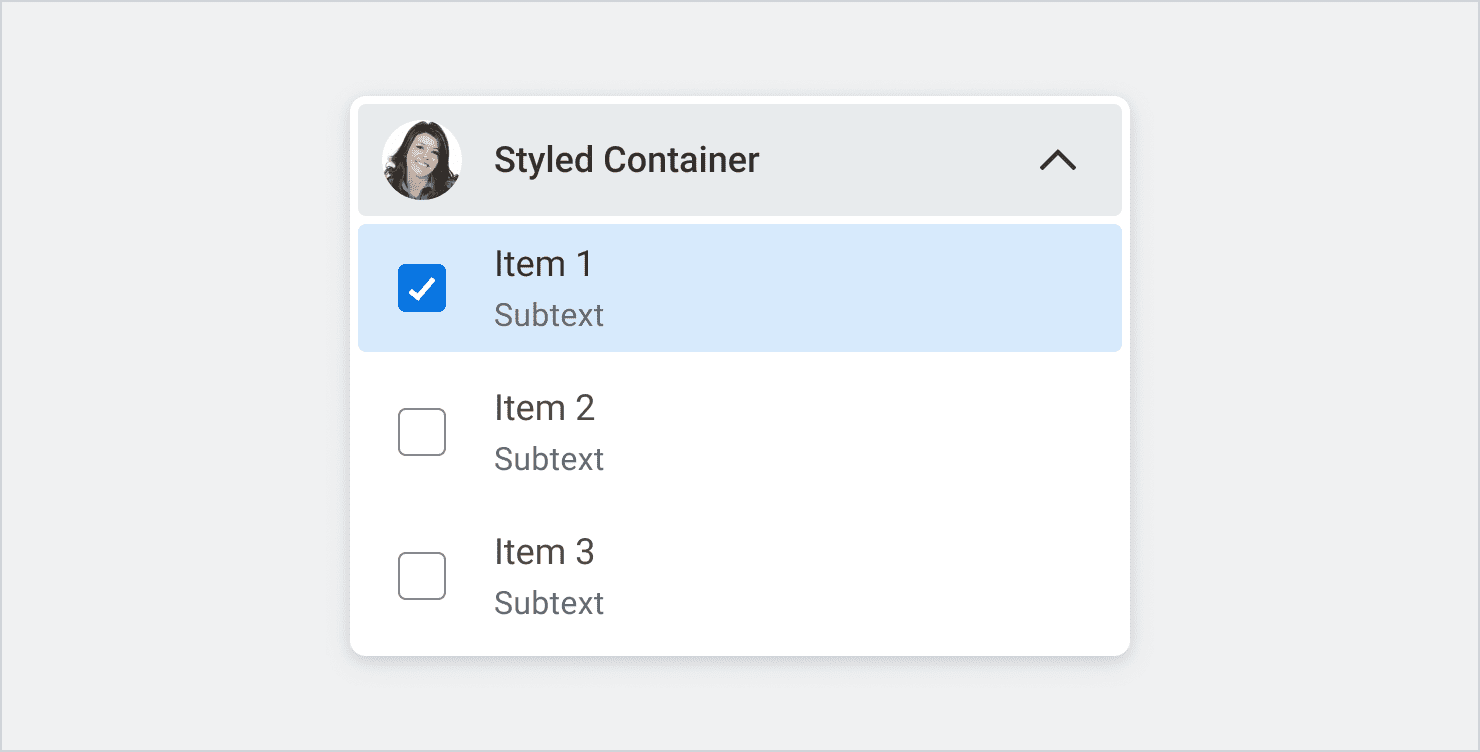Tick the Item 2 checkbox
Image resolution: width=1480 pixels, height=752 pixels.
(422, 432)
